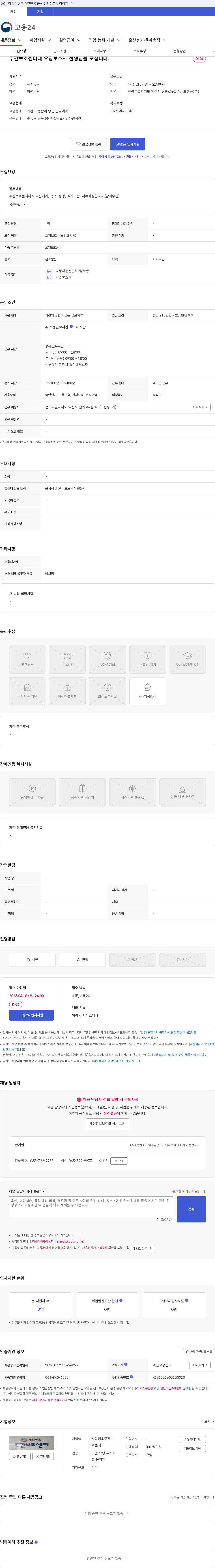Click the 로그인 button beside 이메일

click(119, 1161)
